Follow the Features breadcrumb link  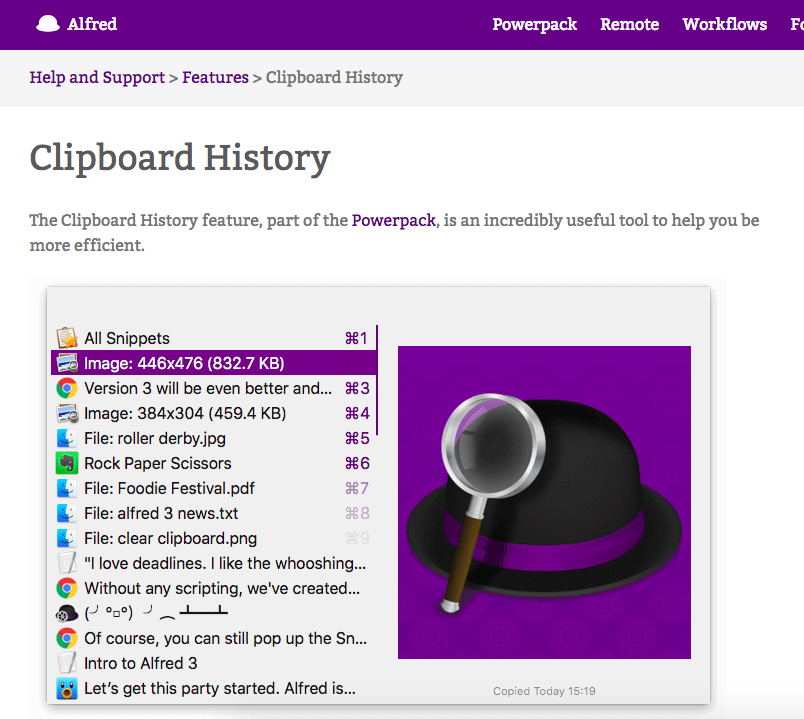tap(215, 77)
